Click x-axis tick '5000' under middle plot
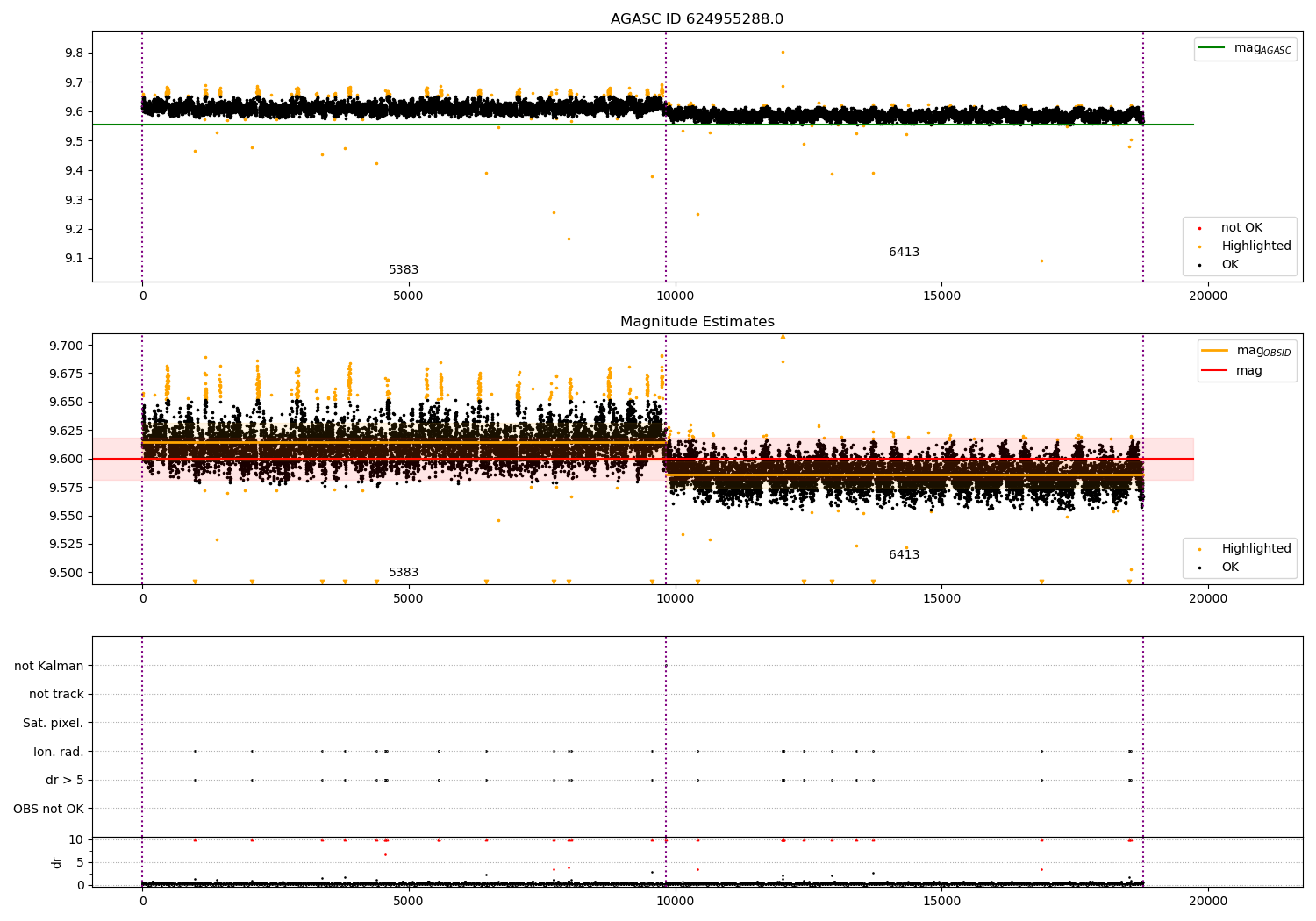This screenshot has width=1316, height=921. (409, 599)
